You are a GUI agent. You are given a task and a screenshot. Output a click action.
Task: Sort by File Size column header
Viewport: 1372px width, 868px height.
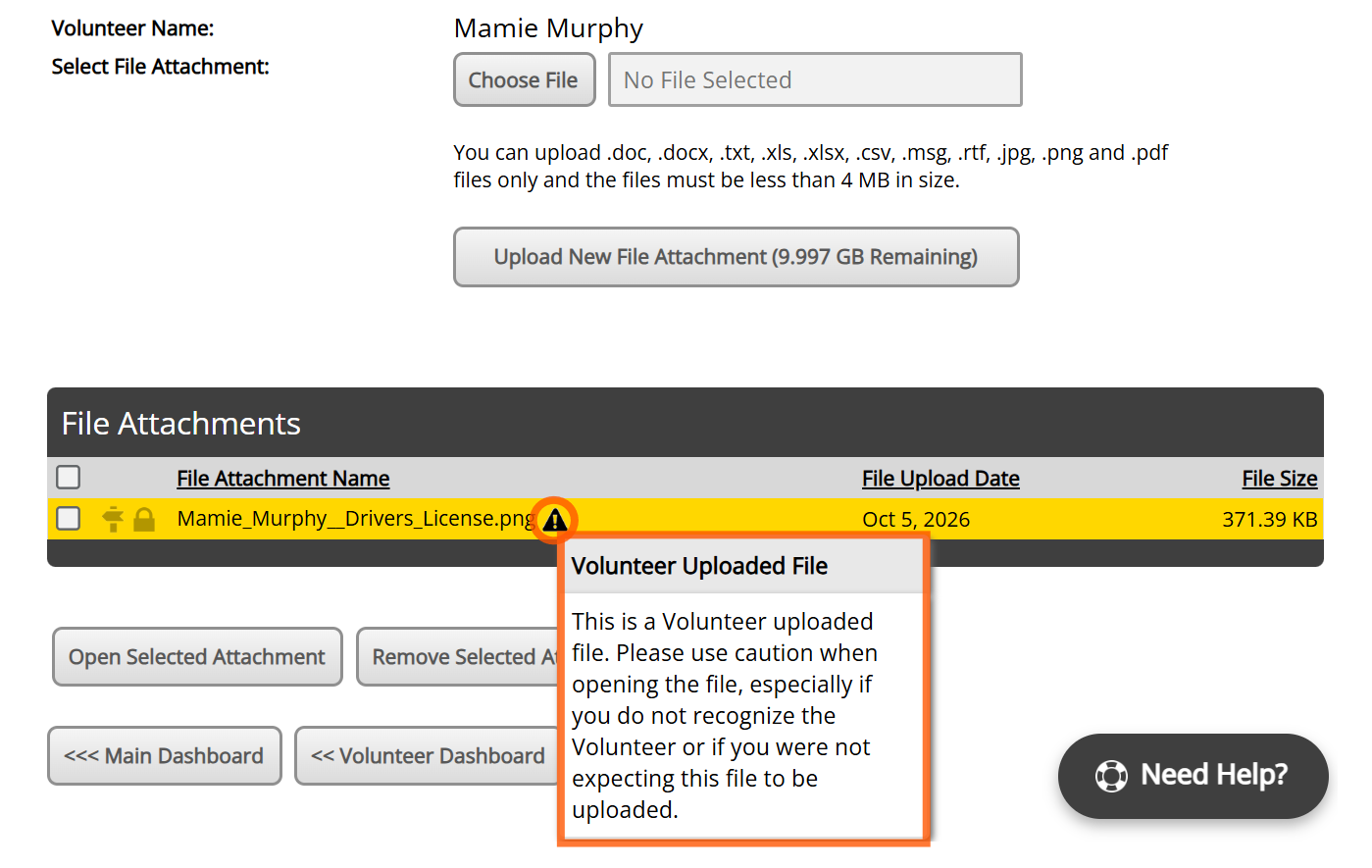[1279, 479]
